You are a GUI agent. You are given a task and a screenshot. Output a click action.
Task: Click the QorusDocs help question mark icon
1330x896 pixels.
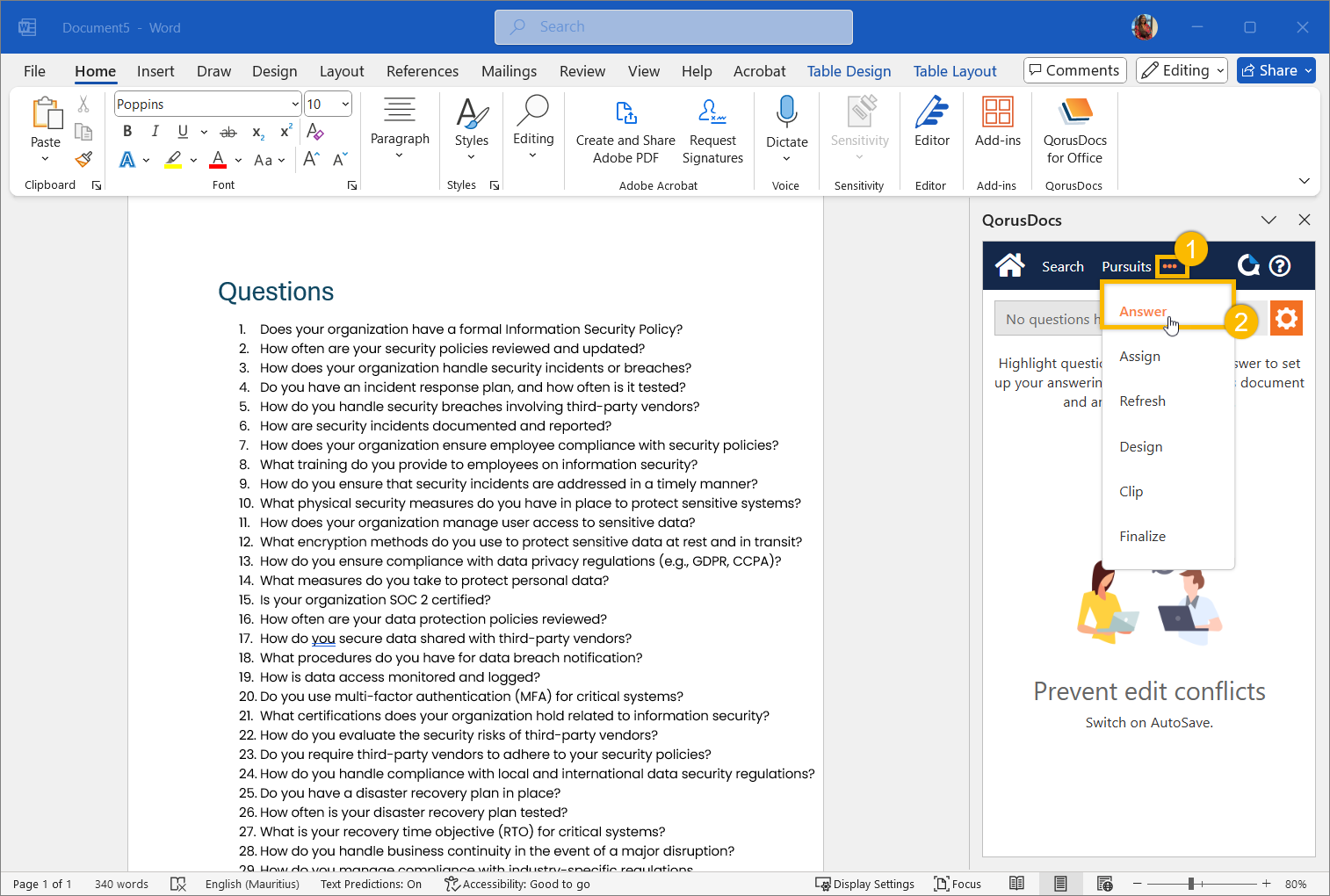tap(1280, 265)
